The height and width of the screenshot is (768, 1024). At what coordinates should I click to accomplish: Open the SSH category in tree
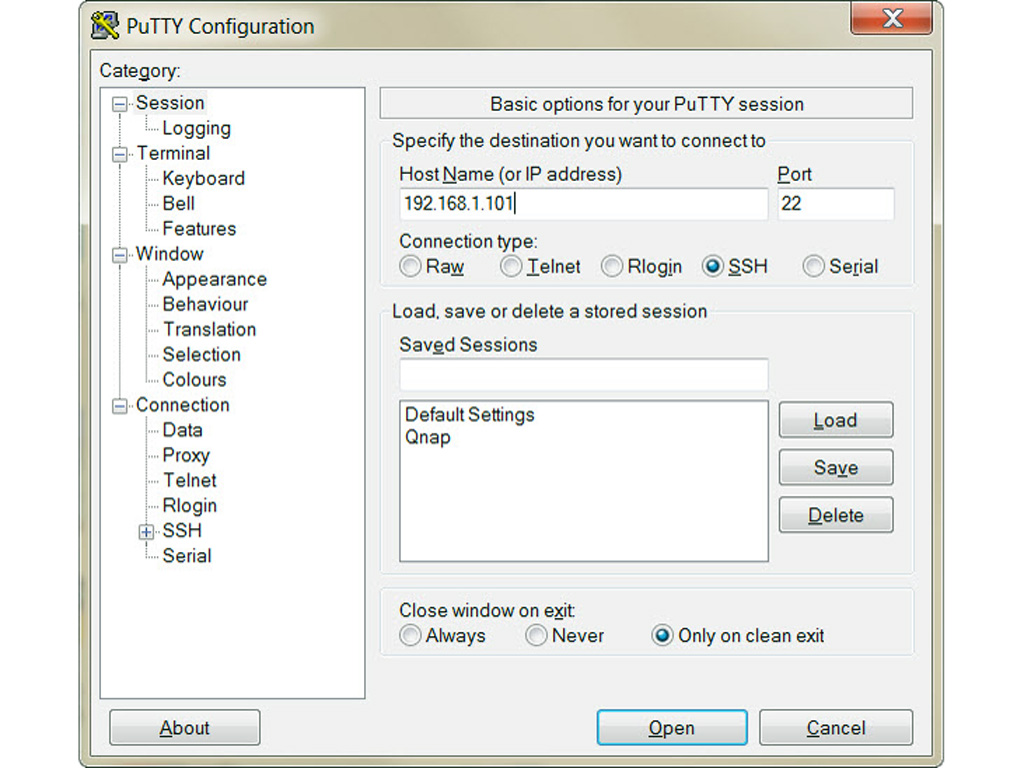point(182,531)
